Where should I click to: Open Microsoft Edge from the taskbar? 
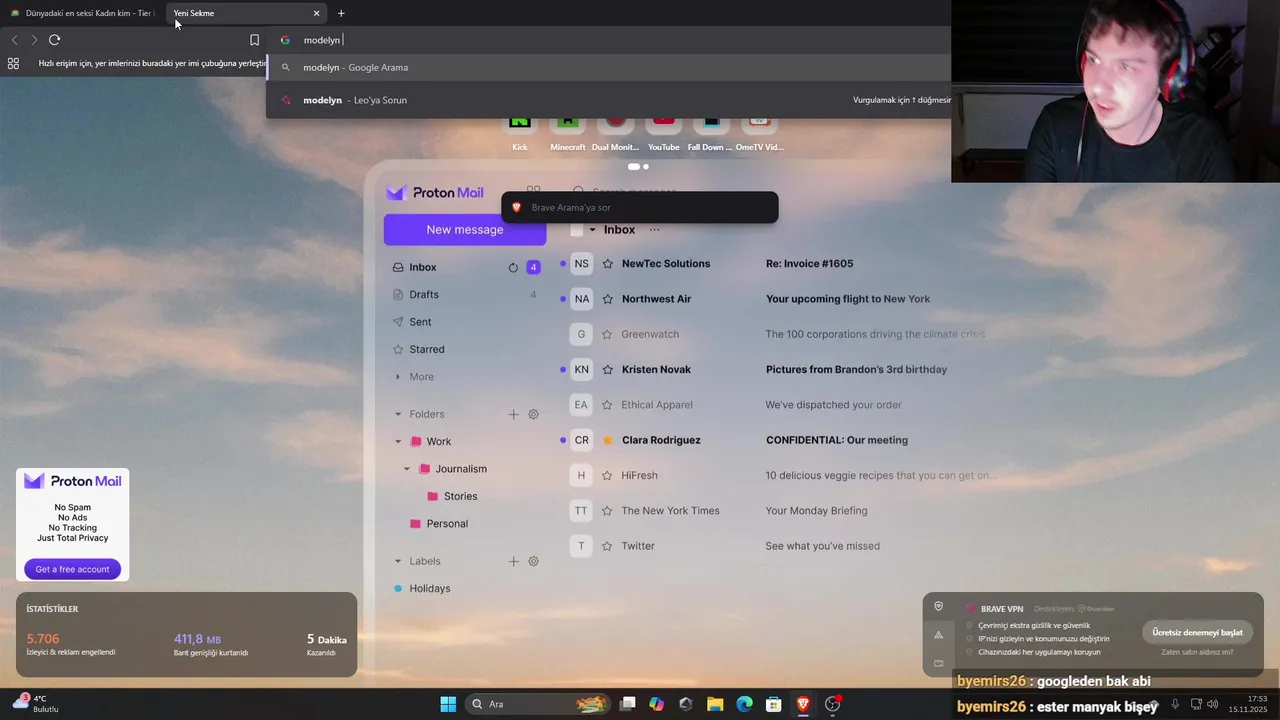click(x=744, y=704)
